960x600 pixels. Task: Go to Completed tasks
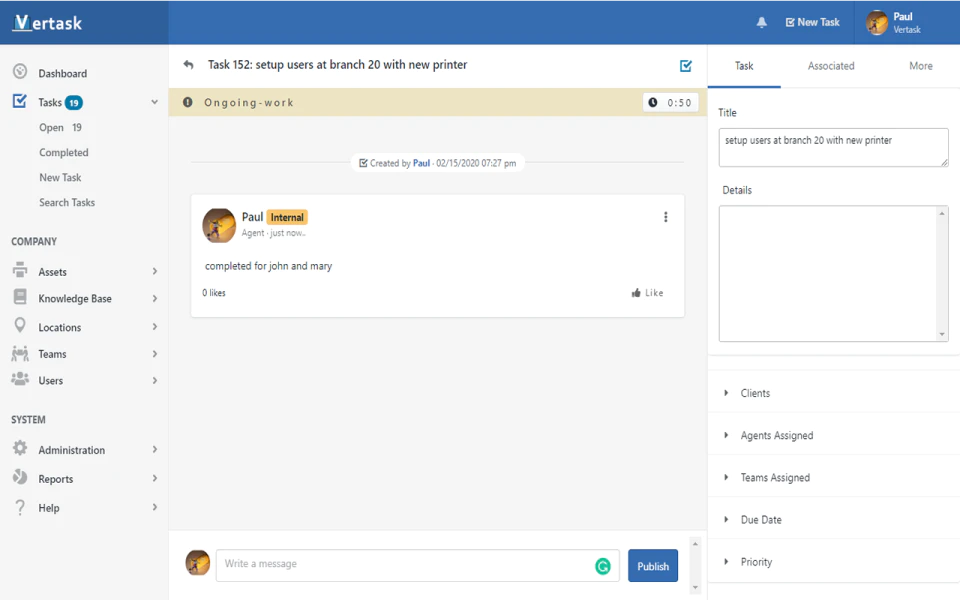tap(64, 152)
